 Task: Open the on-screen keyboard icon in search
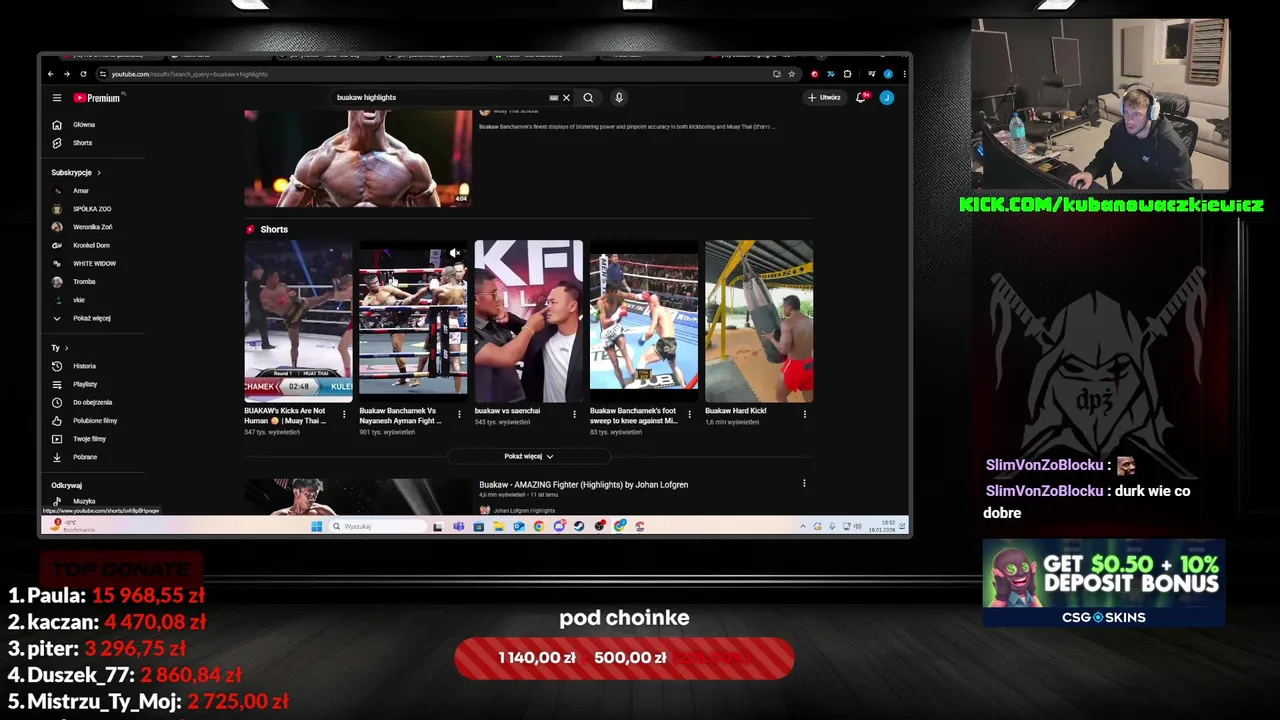[x=553, y=98]
